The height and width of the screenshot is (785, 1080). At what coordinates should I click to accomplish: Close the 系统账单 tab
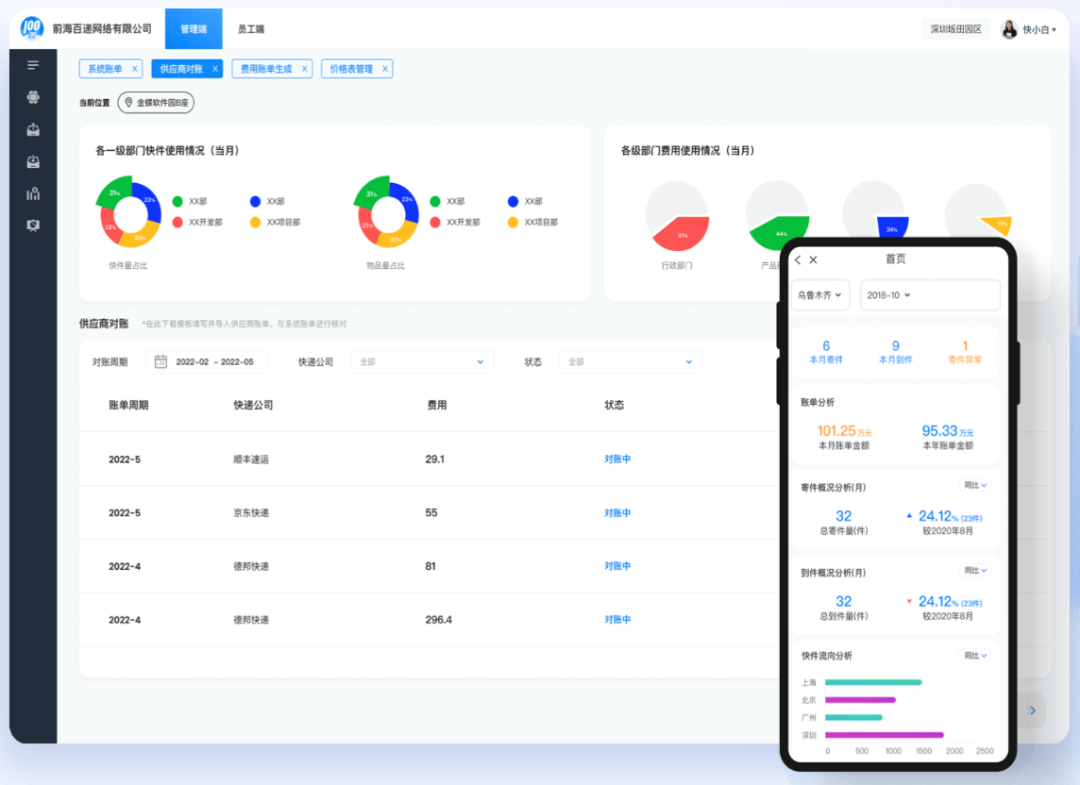pos(135,69)
